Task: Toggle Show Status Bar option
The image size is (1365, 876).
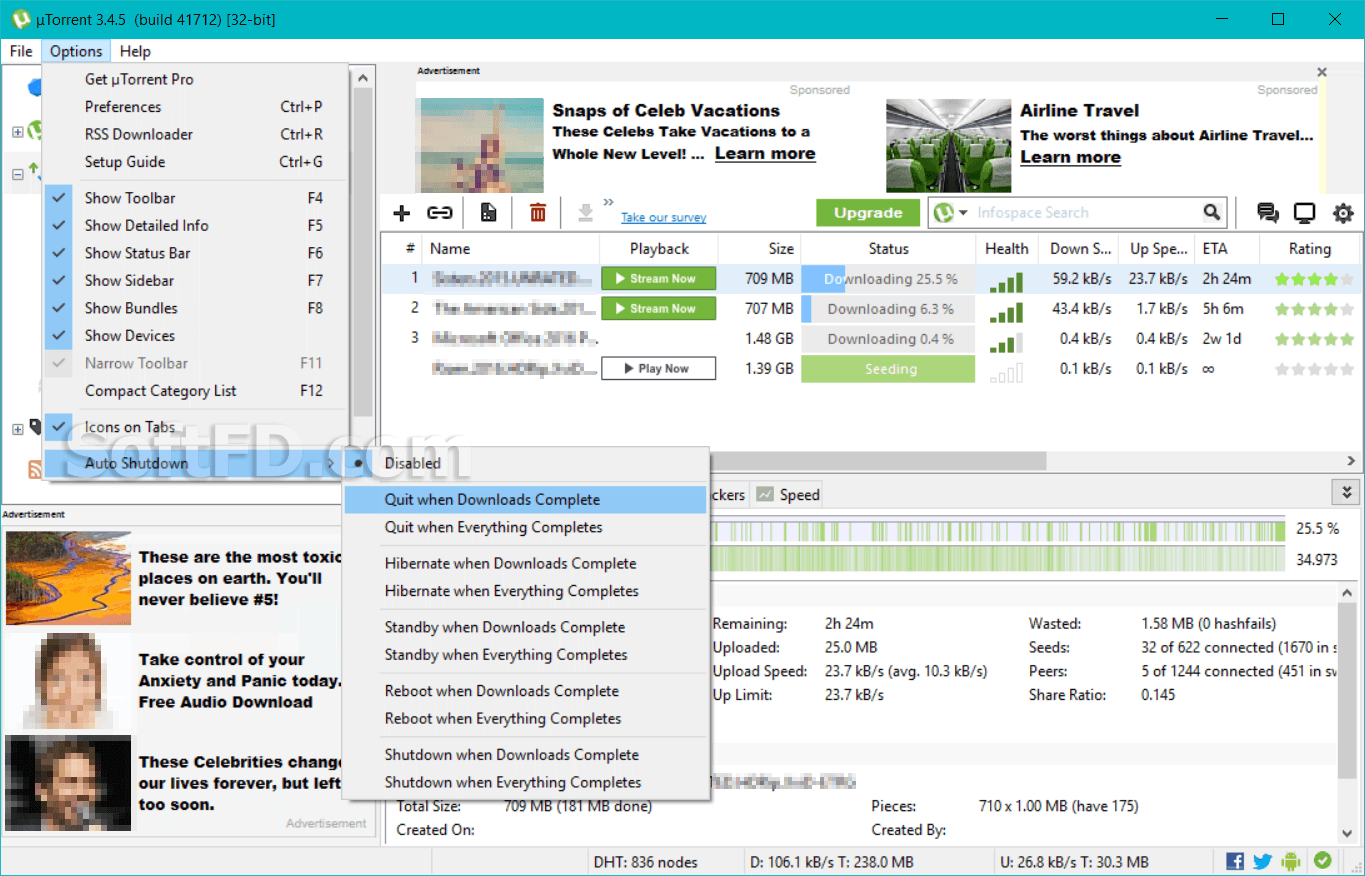Action: 195,253
